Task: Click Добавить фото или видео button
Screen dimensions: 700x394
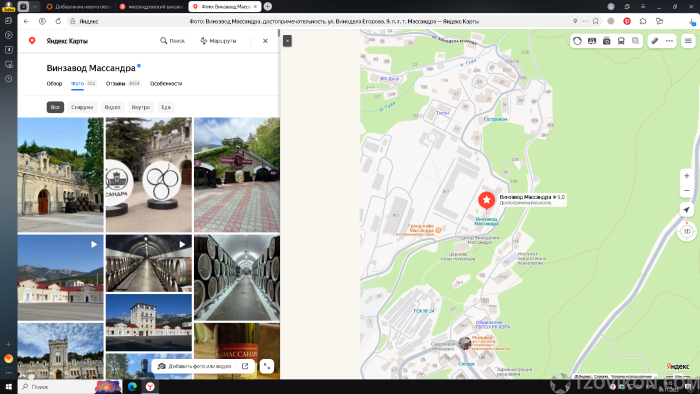Action: pos(196,366)
